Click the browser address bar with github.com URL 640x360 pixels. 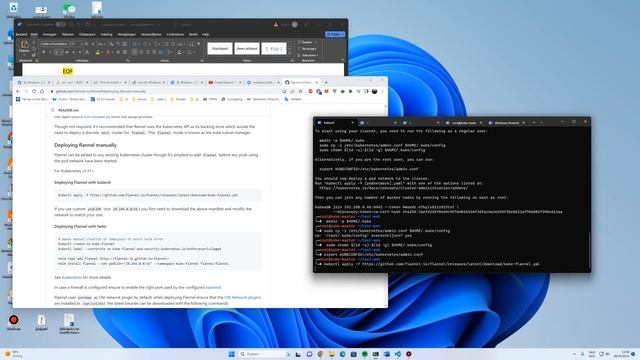[165, 91]
